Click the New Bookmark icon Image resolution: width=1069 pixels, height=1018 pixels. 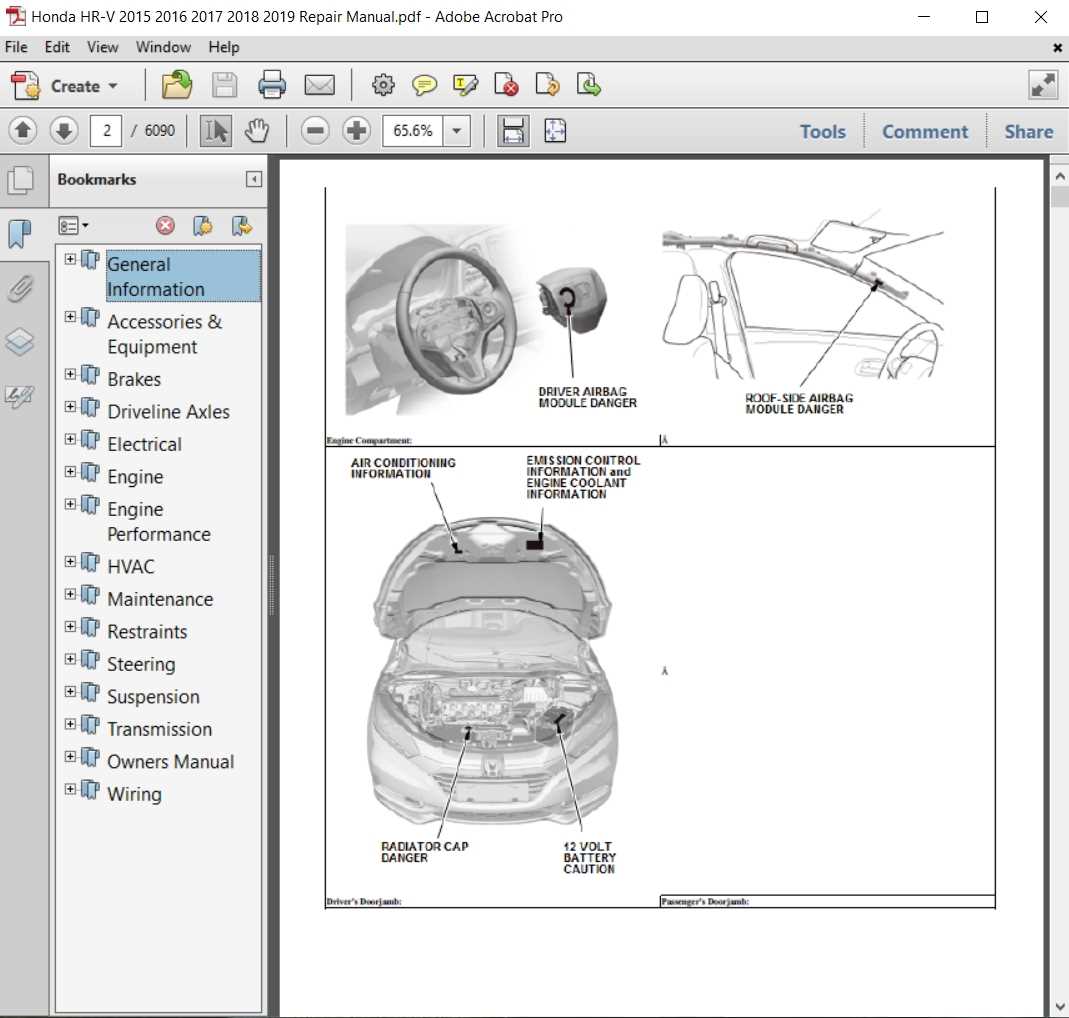[x=203, y=226]
